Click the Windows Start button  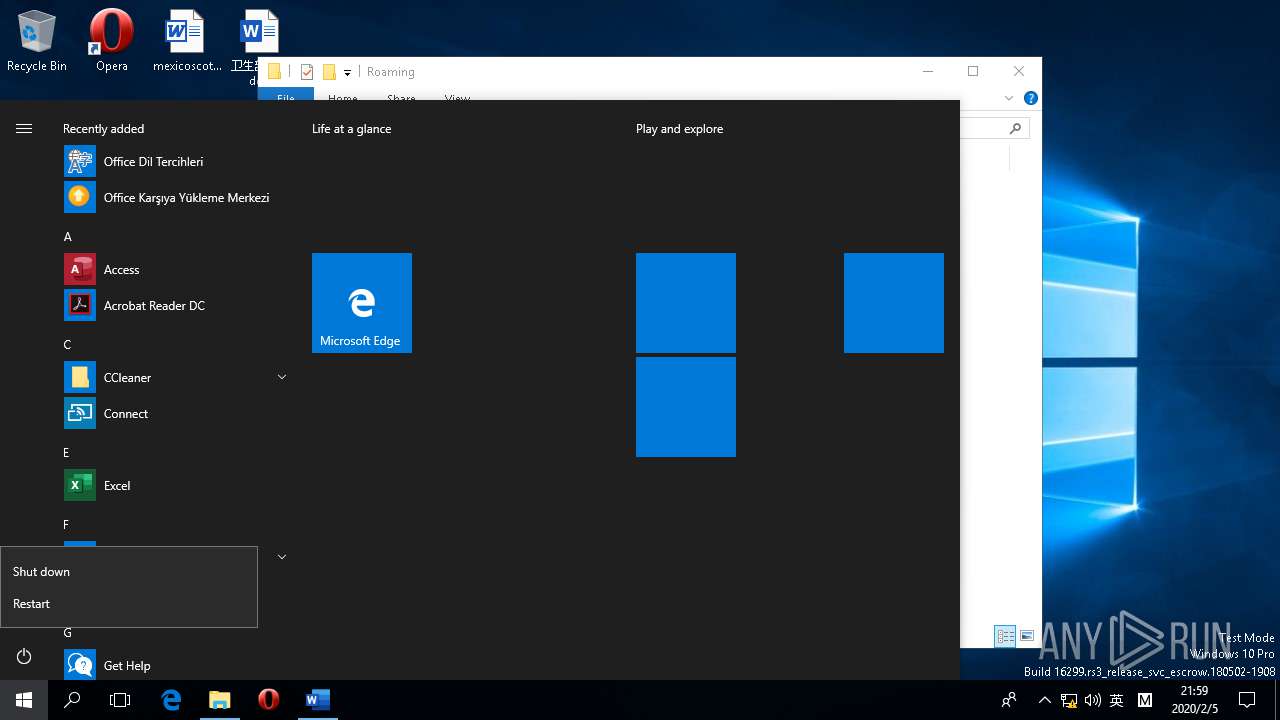tap(24, 700)
